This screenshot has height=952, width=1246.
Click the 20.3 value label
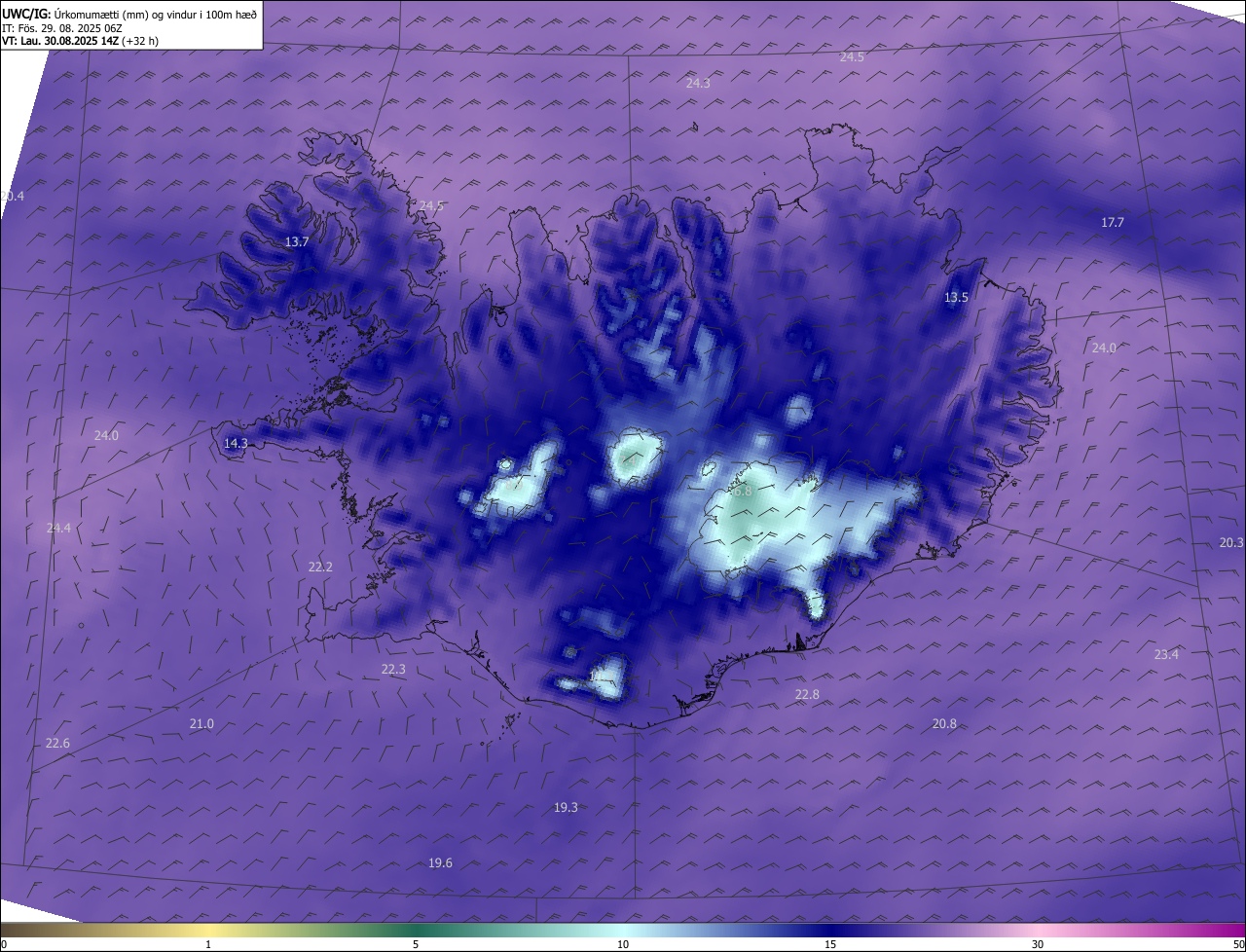tap(1231, 543)
